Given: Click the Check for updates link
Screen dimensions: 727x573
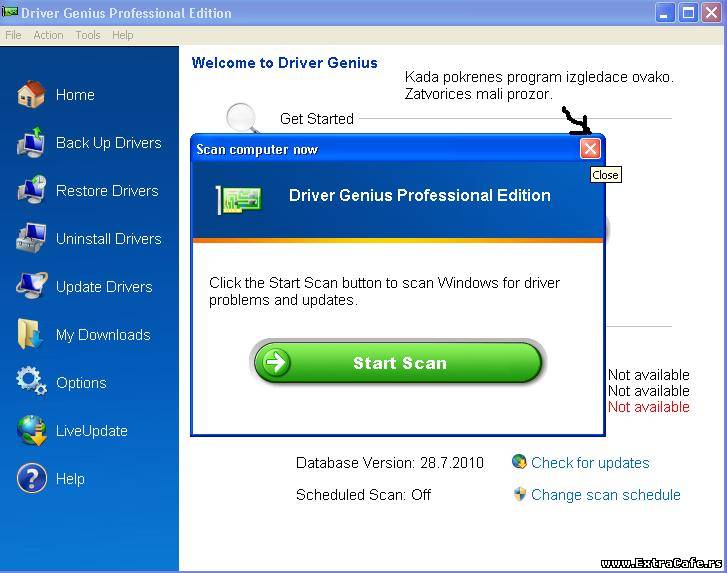Looking at the screenshot, I should point(590,463).
